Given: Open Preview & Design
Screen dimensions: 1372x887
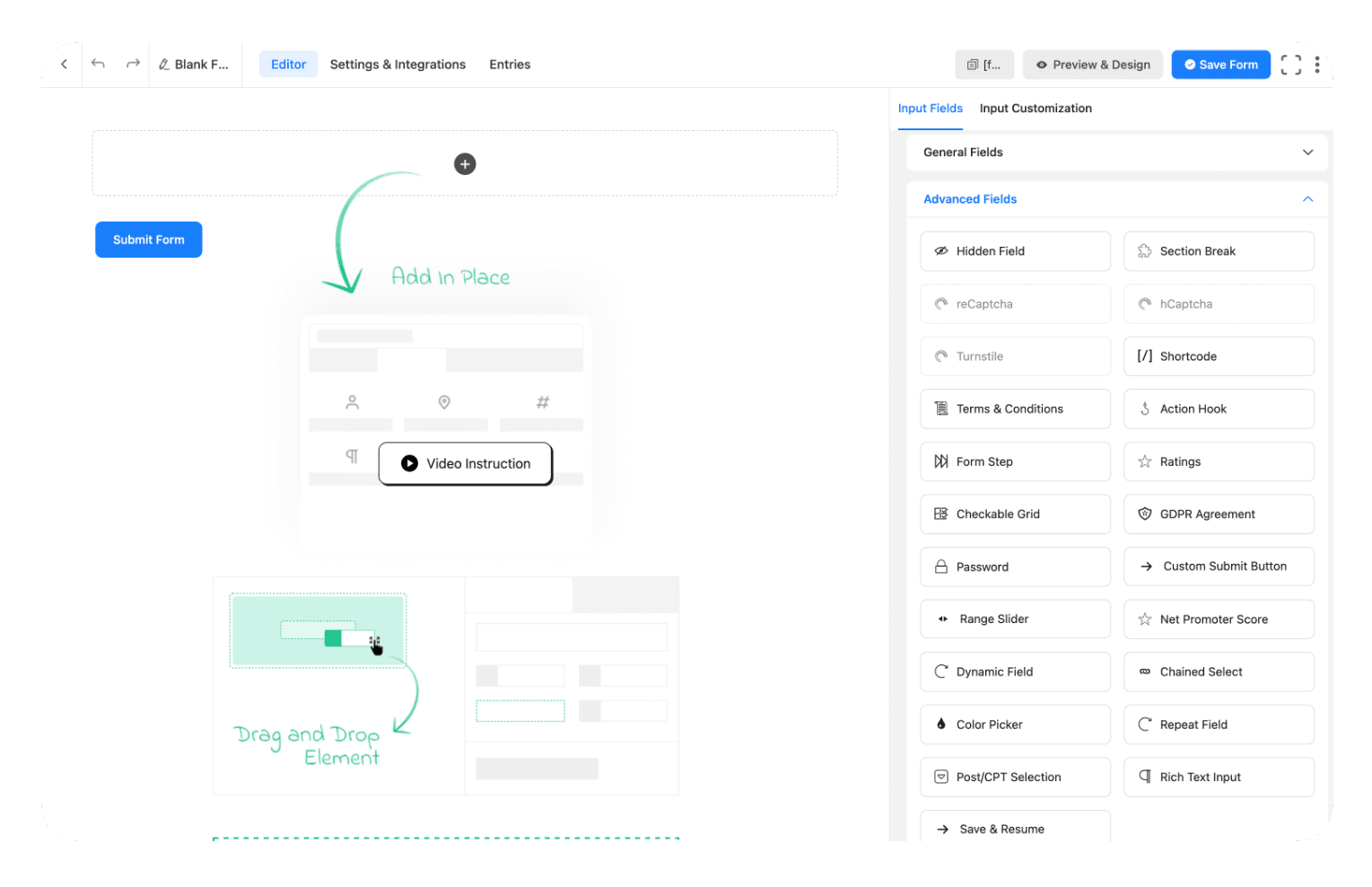Looking at the screenshot, I should point(1092,64).
